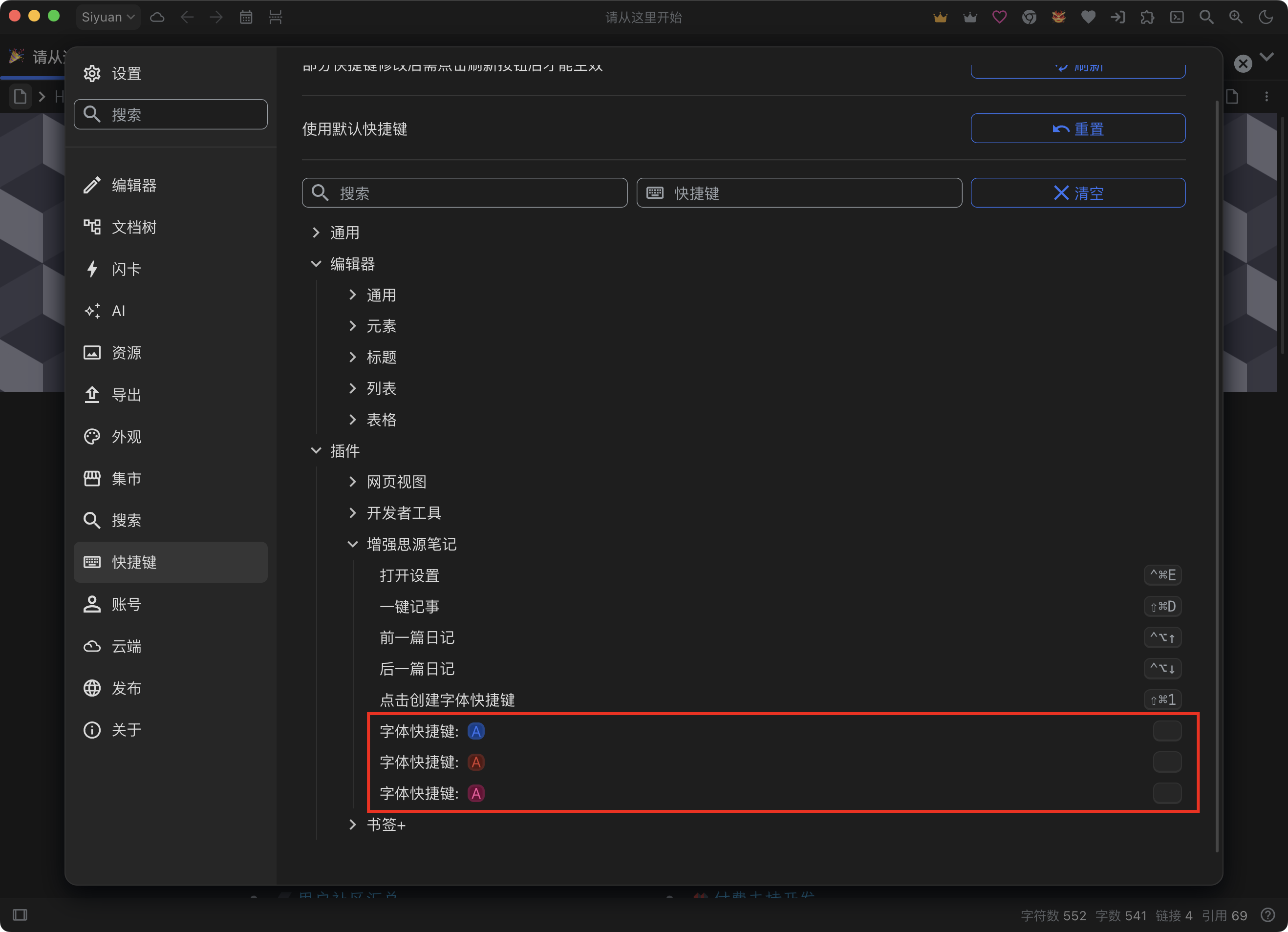The width and height of the screenshot is (1288, 932).
Task: Click the 重置 reset shortcuts button
Action: pyautogui.click(x=1077, y=129)
